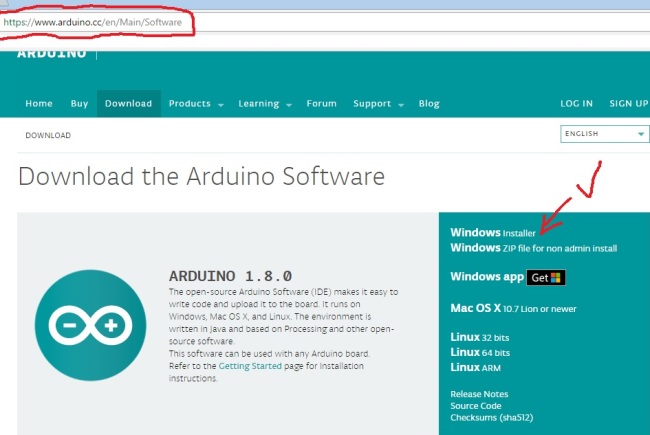Open the Forum page
Image resolution: width=650 pixels, height=435 pixels.
pos(321,104)
